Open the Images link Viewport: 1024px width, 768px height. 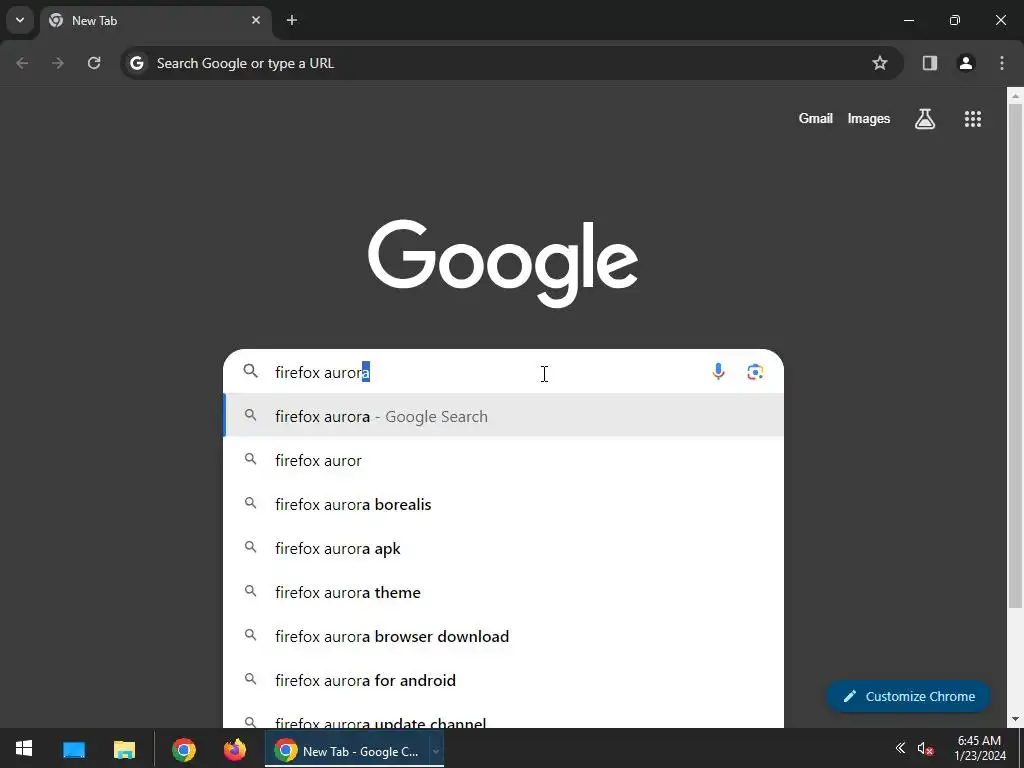869,118
